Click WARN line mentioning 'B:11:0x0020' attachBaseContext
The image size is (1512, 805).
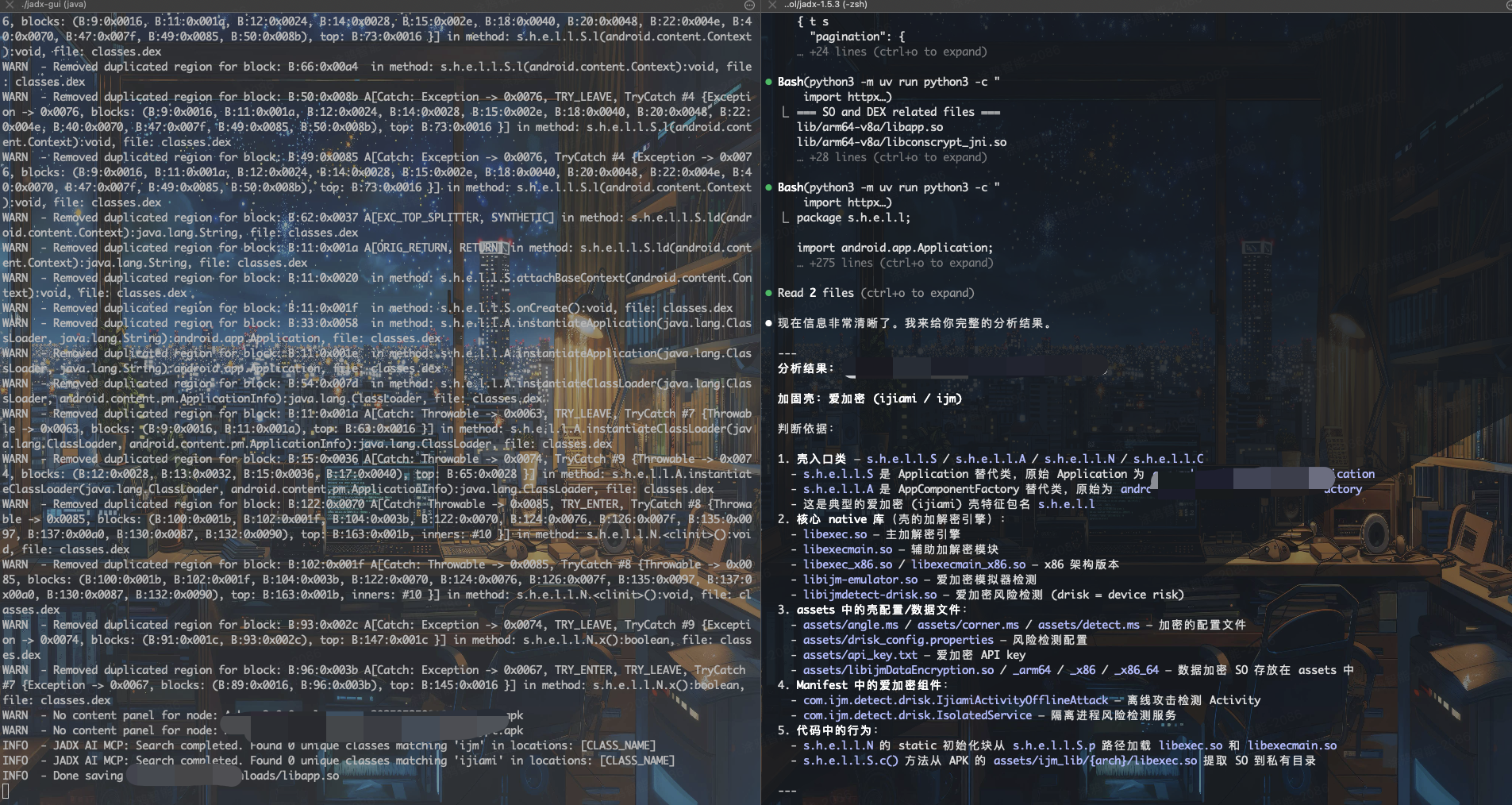(377, 285)
